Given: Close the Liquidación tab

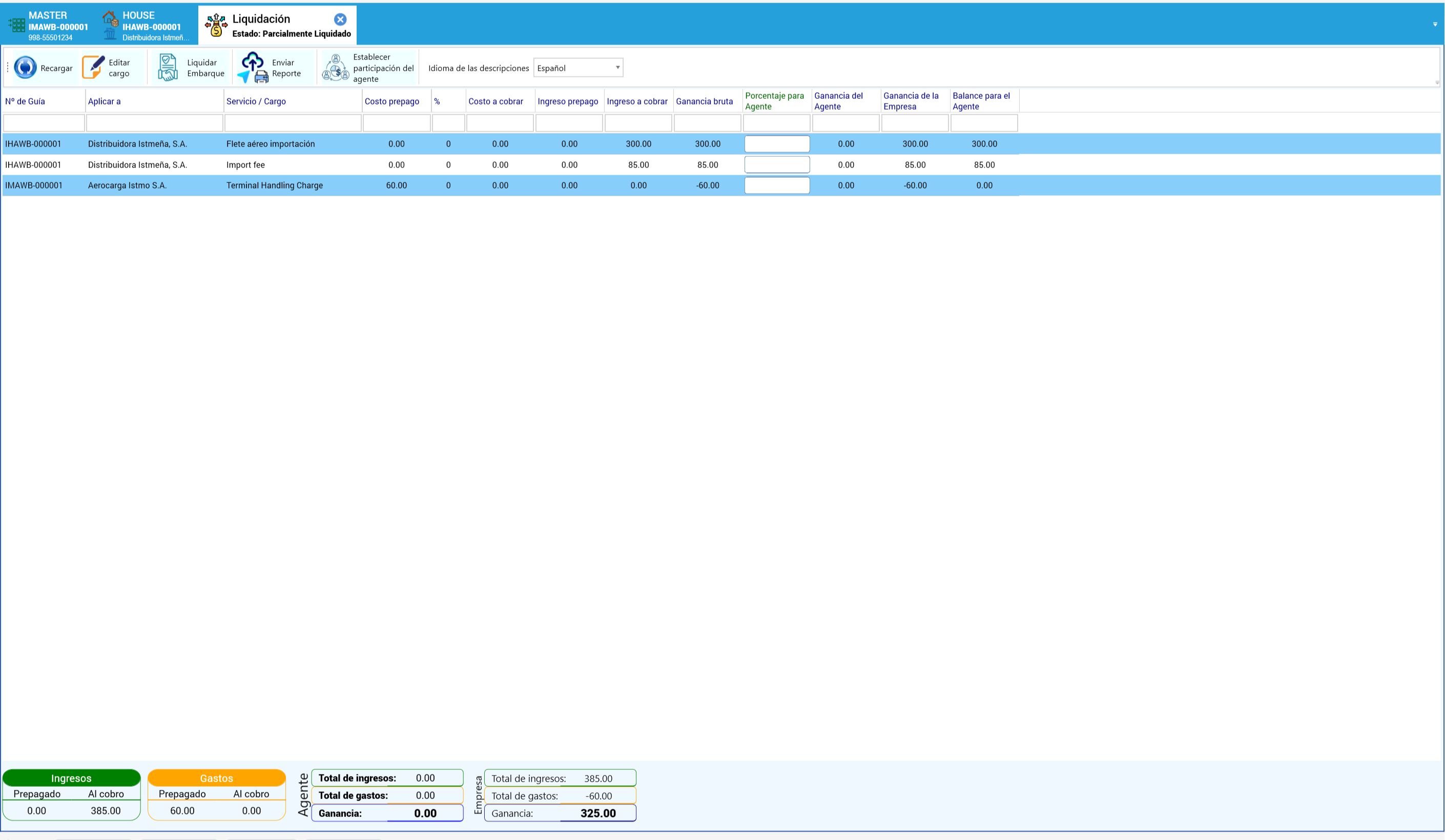Looking at the screenshot, I should pyautogui.click(x=340, y=19).
